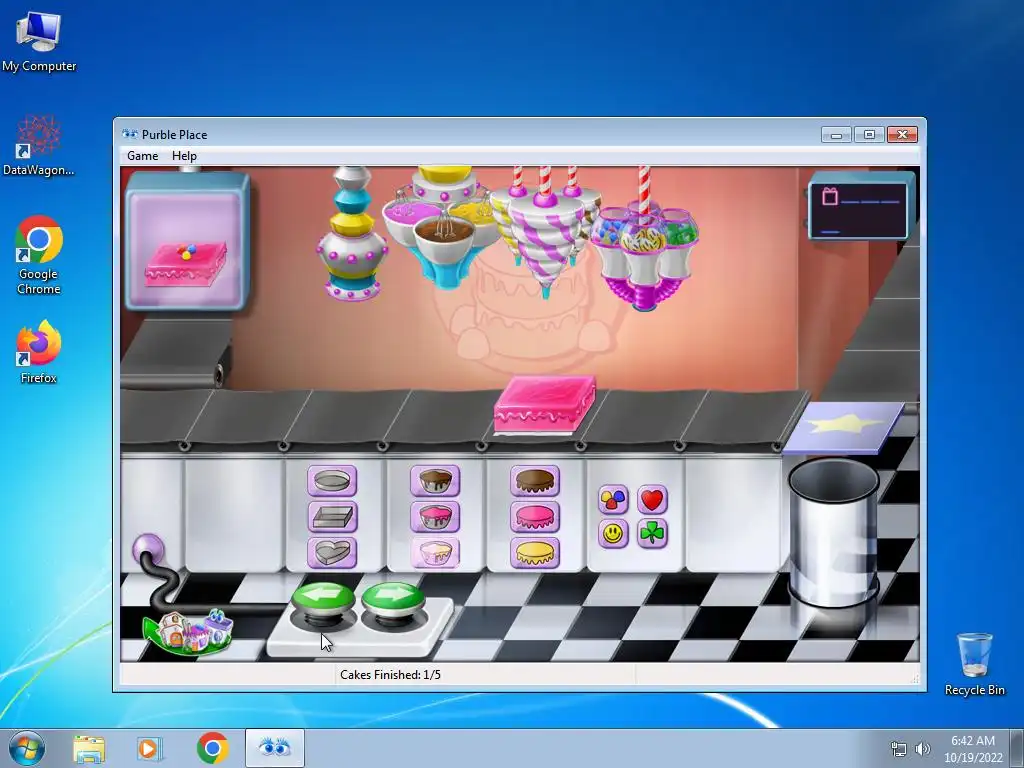The width and height of the screenshot is (1024, 768).
Task: Click the order progress monitor screen
Action: [859, 208]
